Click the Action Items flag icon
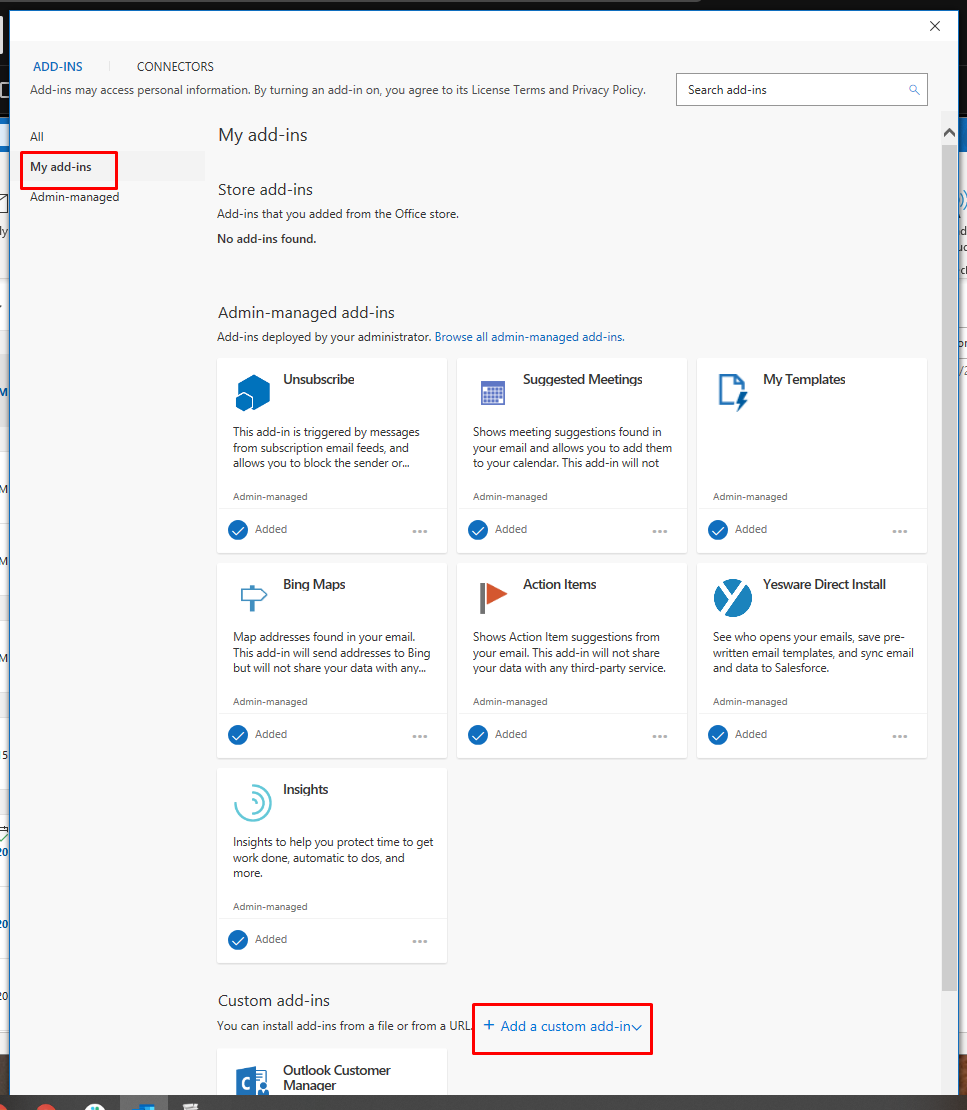 coord(493,598)
